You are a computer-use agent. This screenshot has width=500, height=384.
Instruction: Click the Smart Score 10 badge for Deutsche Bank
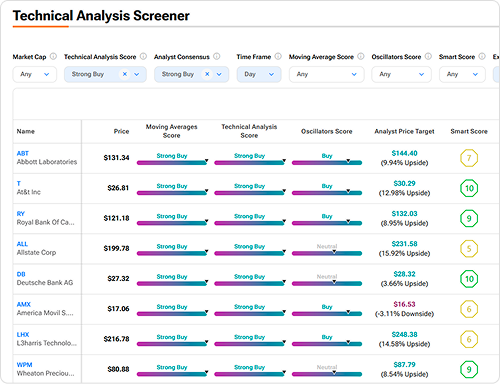(x=469, y=279)
